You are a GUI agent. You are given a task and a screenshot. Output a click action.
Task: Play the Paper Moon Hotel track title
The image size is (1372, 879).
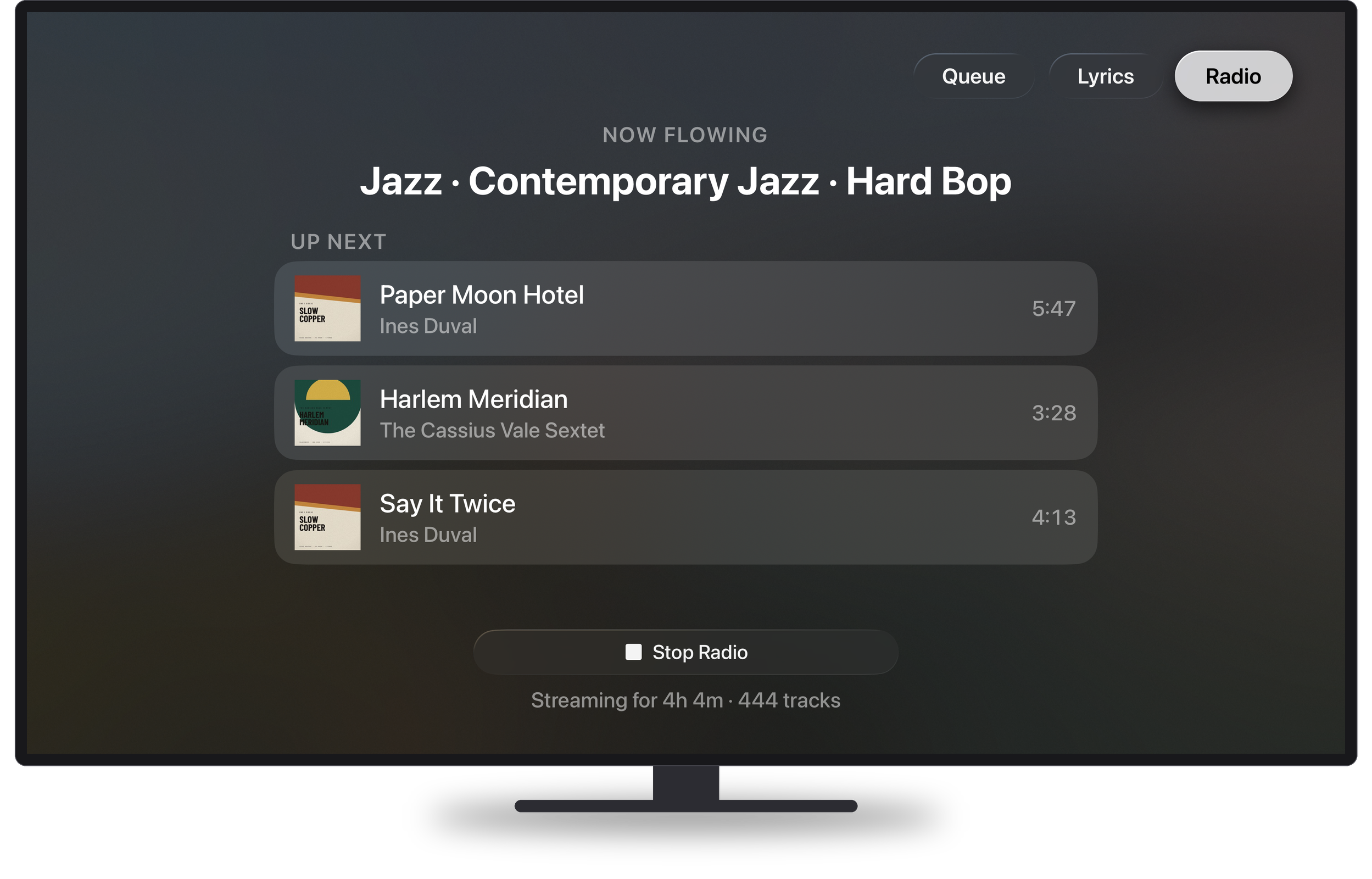point(482,294)
